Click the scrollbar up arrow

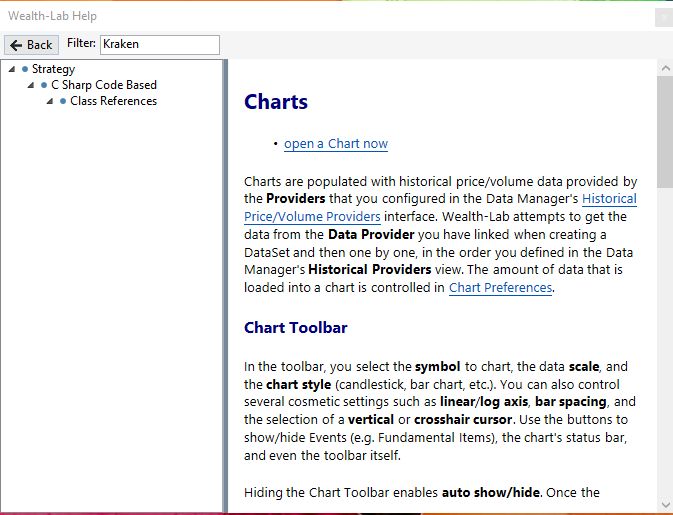[x=665, y=67]
